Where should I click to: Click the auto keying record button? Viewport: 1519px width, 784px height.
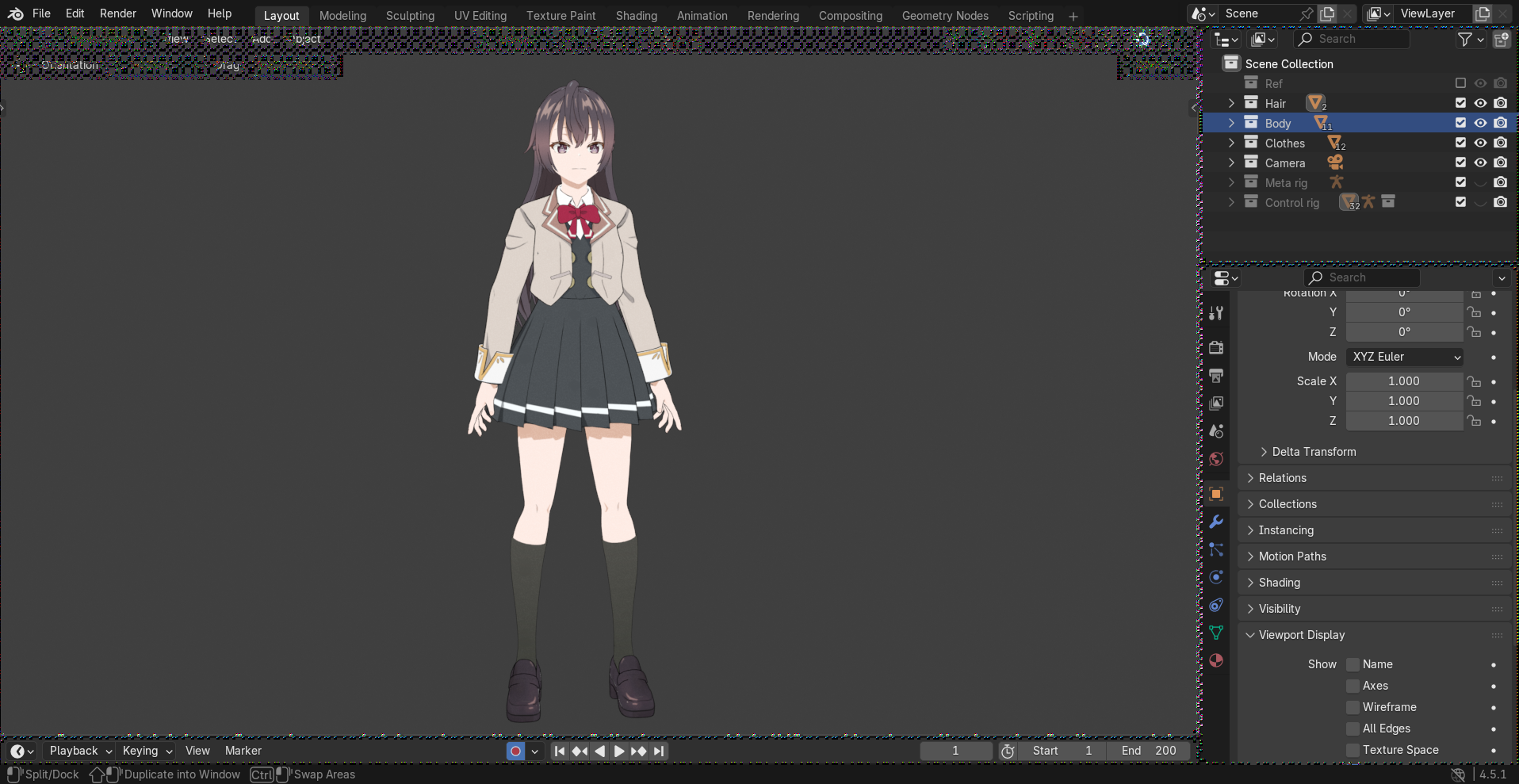click(x=515, y=751)
